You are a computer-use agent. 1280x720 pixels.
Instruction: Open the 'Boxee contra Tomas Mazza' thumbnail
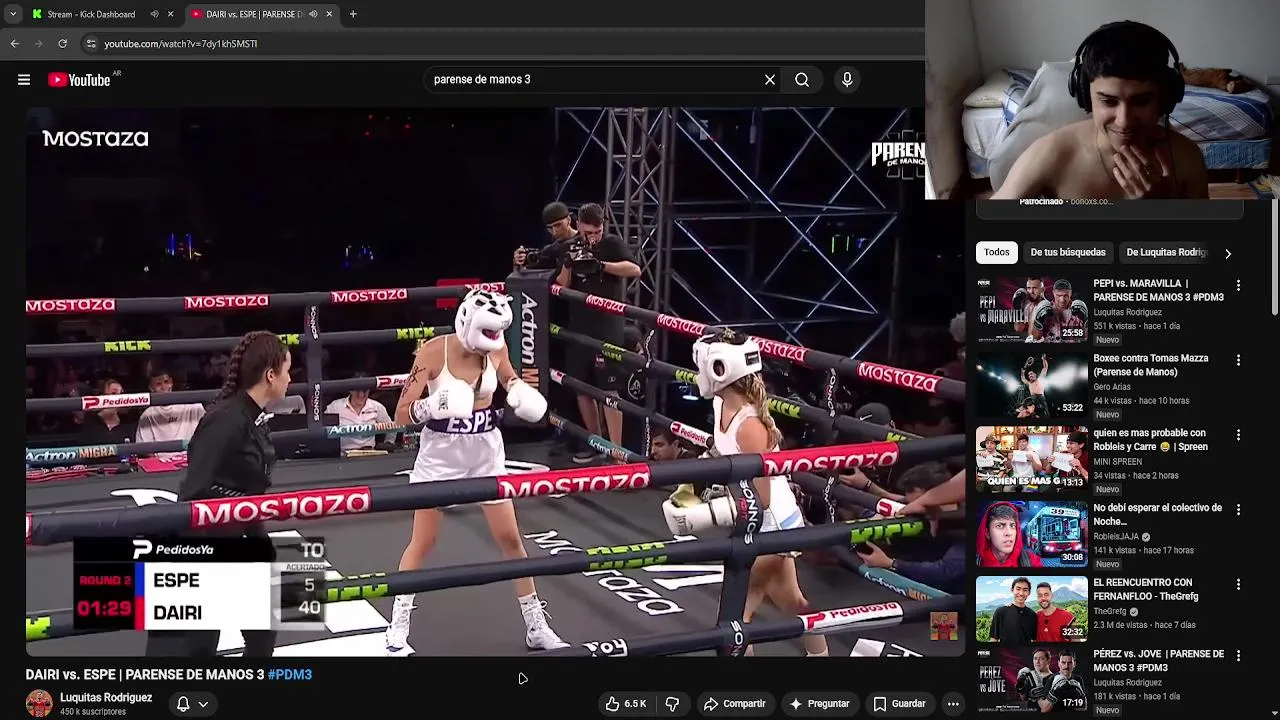coord(1032,385)
